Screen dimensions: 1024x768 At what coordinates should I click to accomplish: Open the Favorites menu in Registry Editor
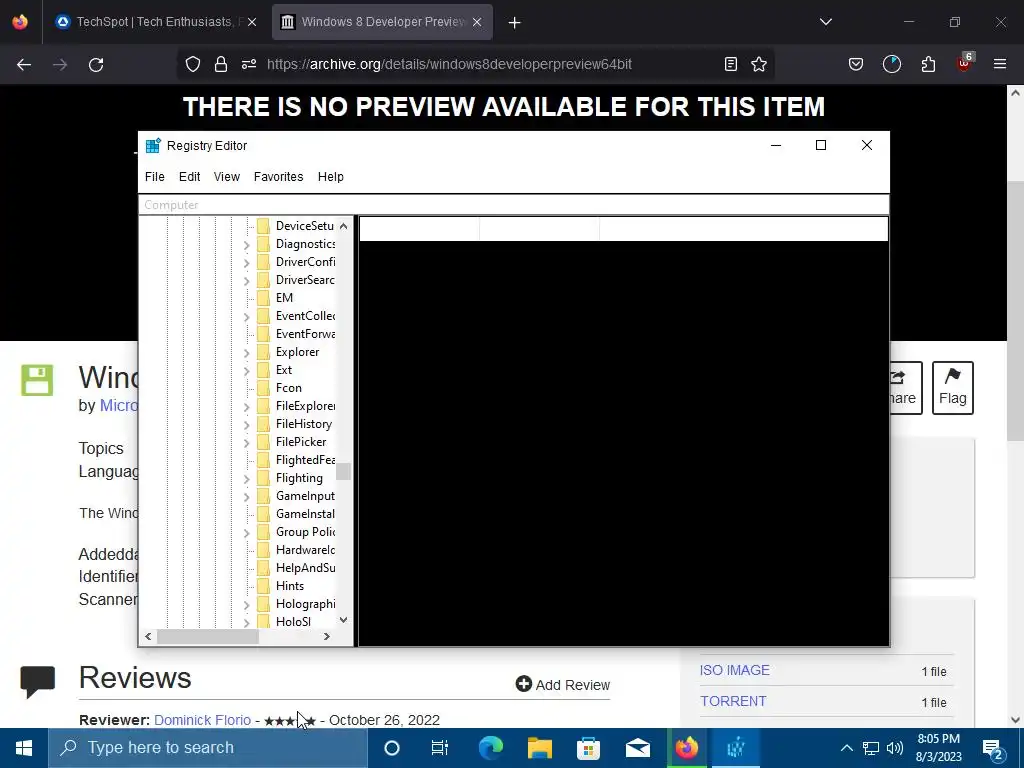tap(278, 177)
